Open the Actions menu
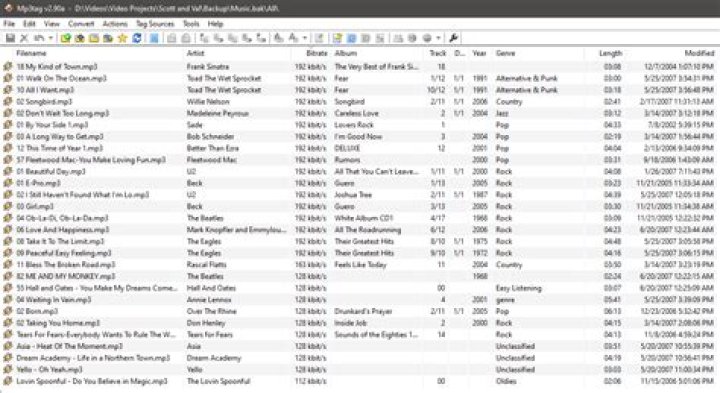The width and height of the screenshot is (720, 393). coord(115,23)
